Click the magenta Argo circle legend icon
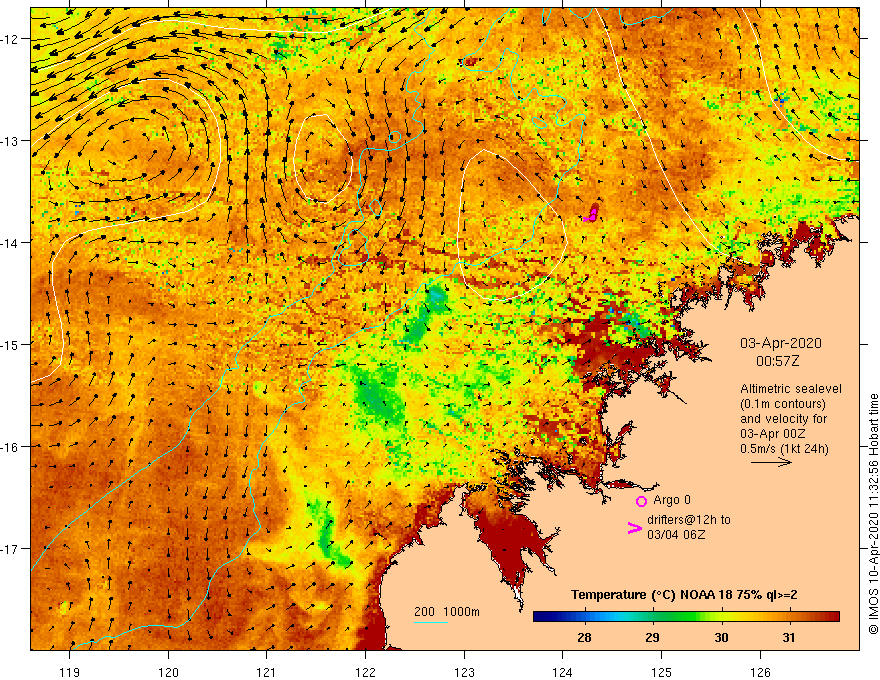Image resolution: width=880 pixels, height=680 pixels. [641, 502]
